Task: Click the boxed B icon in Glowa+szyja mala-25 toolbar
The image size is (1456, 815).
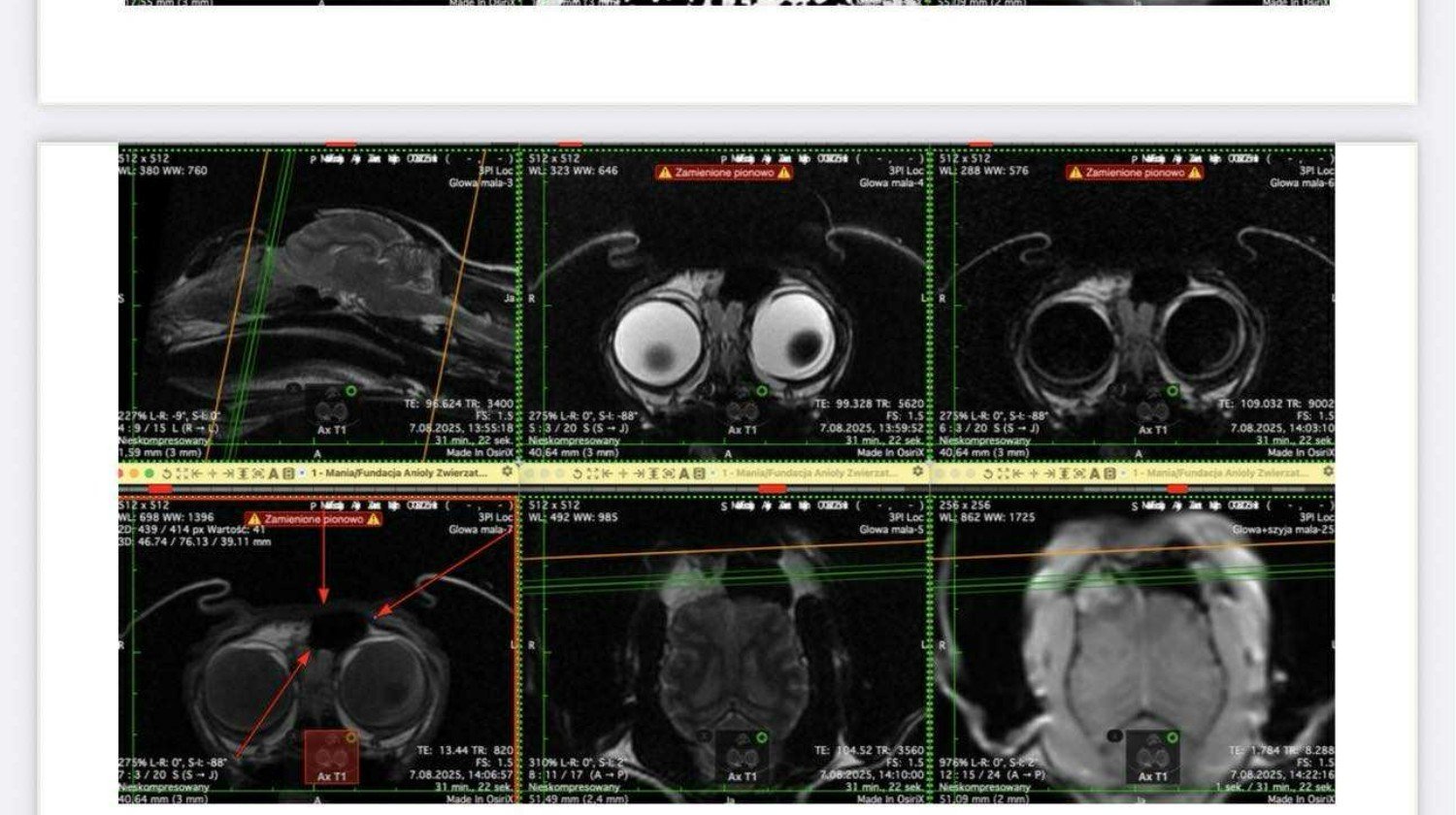Action: click(1109, 473)
